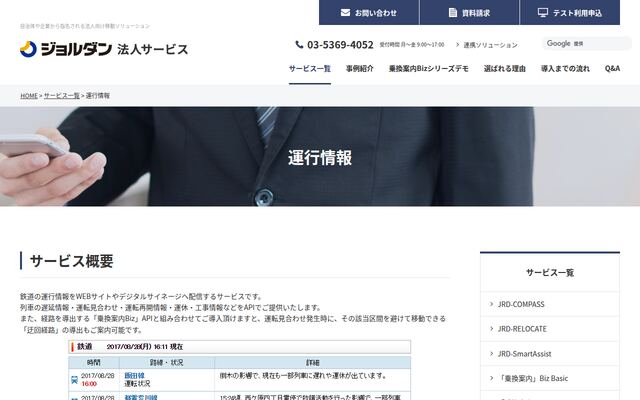Open the 乗換案内Bizシリーズデモ menu item
The width and height of the screenshot is (640, 400).
click(x=429, y=69)
